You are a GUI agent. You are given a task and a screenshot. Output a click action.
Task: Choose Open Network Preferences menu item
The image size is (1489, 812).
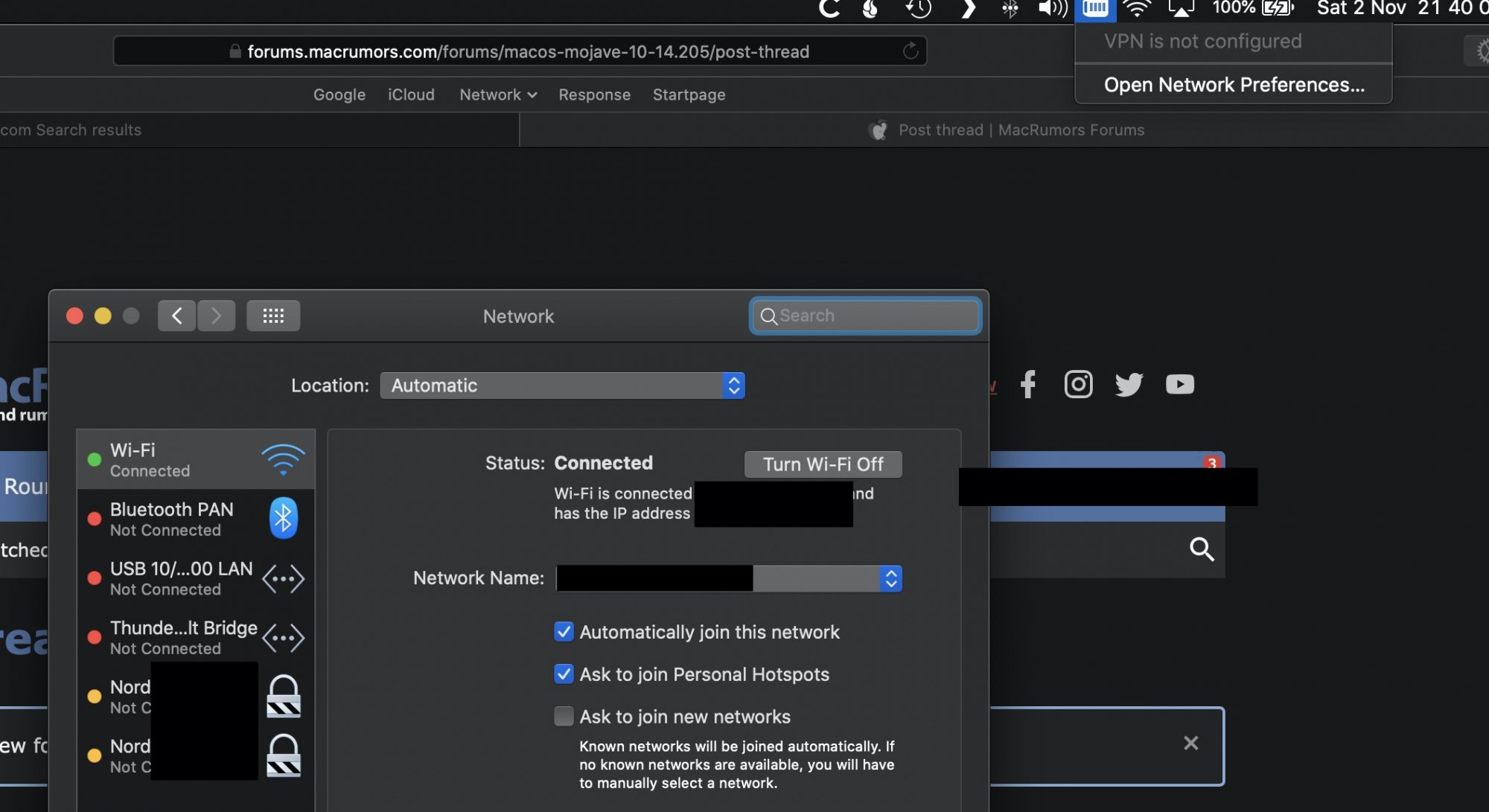1234,85
